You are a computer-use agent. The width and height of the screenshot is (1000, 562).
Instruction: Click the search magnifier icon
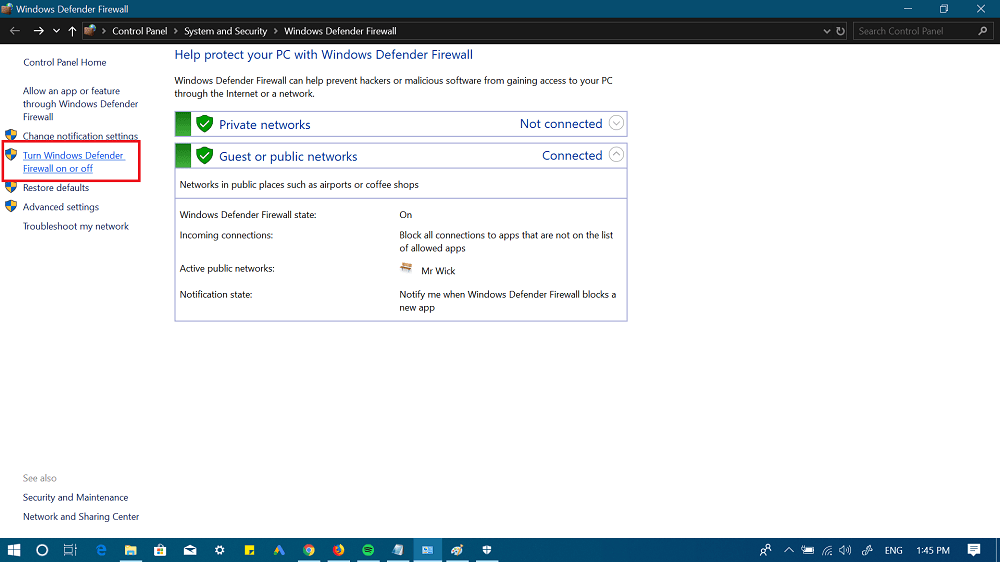pyautogui.click(x=983, y=31)
